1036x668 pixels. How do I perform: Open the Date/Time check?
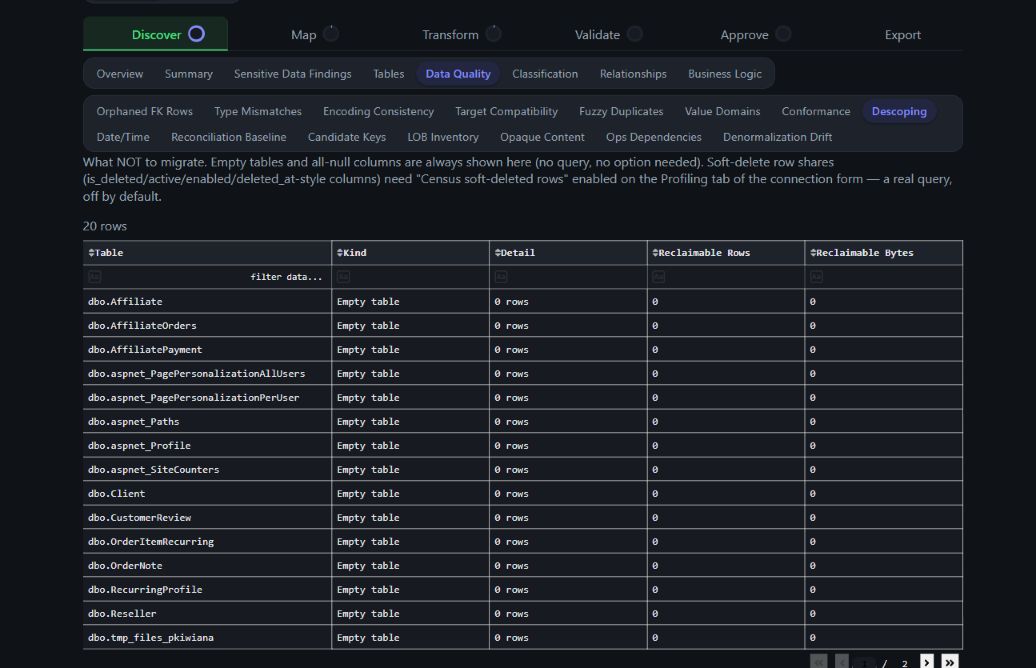click(123, 137)
